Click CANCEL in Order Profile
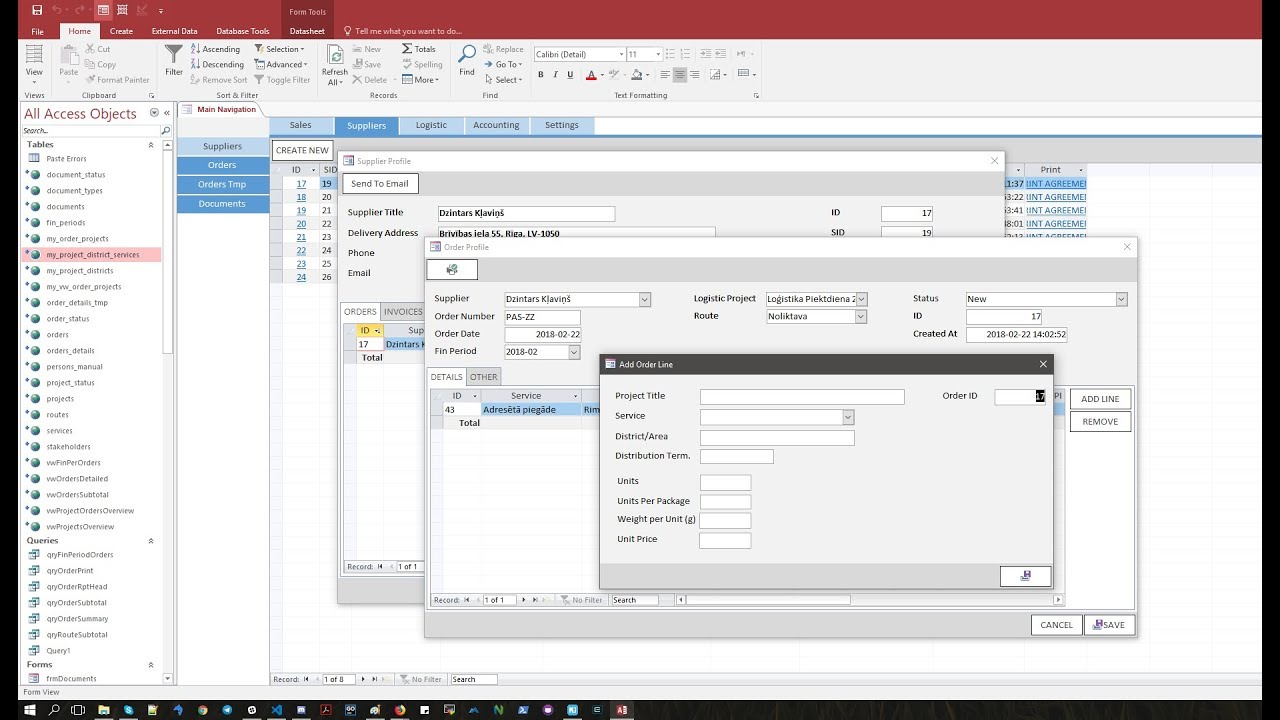Screen dimensions: 1280x720 click(1056, 625)
